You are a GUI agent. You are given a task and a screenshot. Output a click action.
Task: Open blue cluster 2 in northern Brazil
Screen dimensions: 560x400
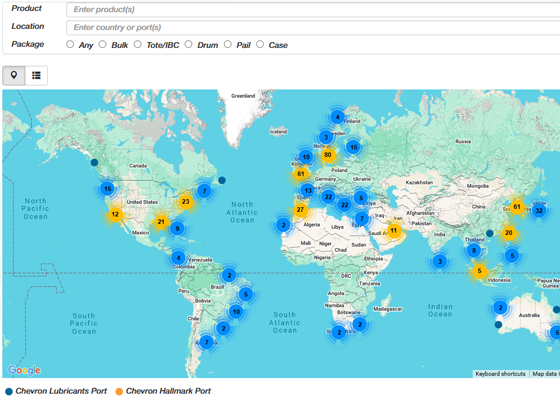[229, 275]
